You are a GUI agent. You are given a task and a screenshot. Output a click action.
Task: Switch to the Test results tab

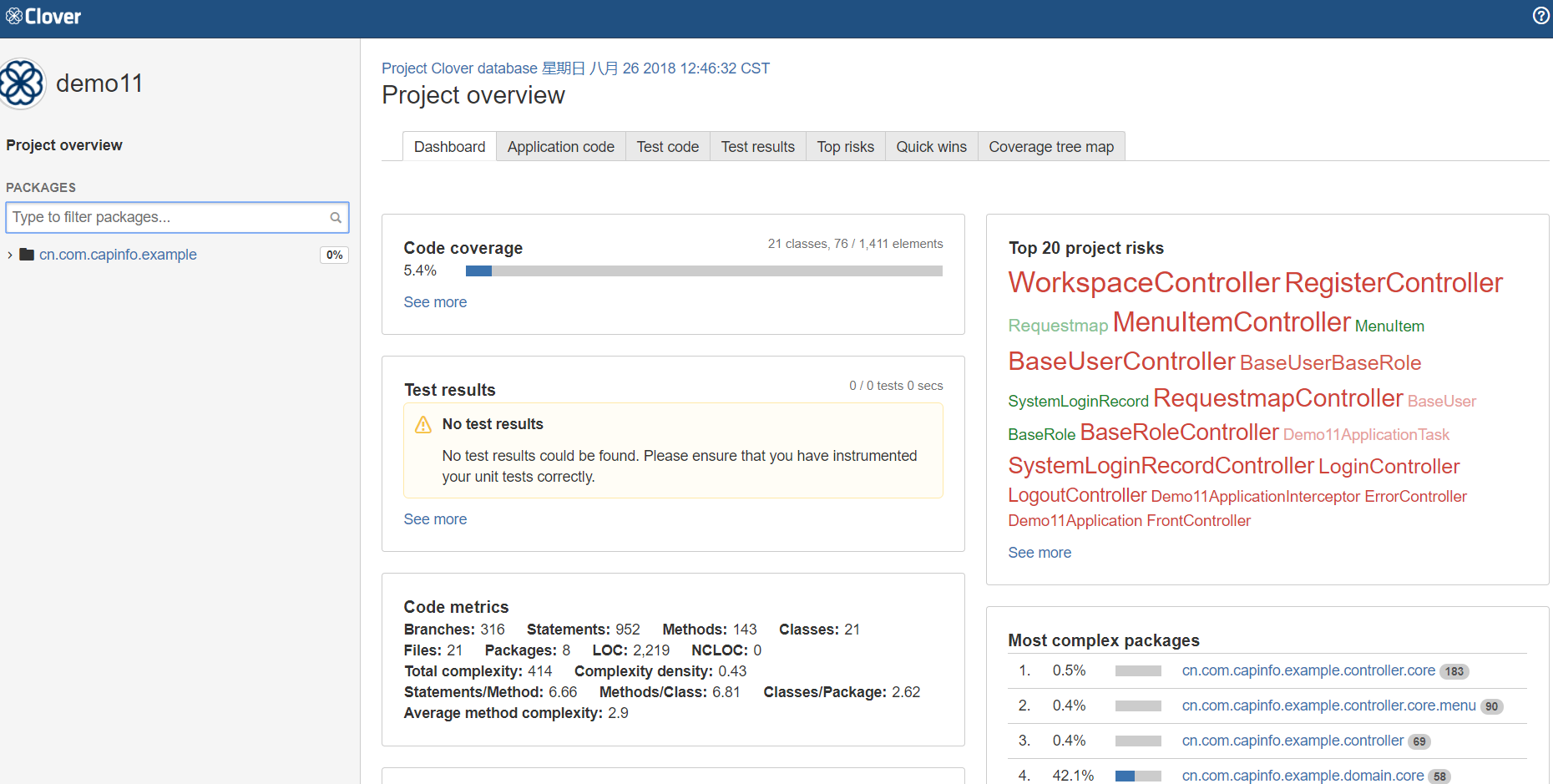758,147
